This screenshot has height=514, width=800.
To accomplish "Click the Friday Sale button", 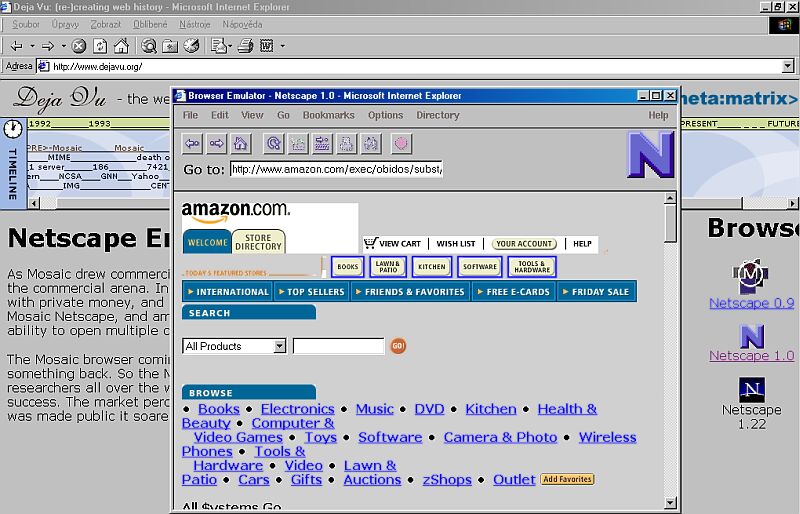I will tap(596, 291).
